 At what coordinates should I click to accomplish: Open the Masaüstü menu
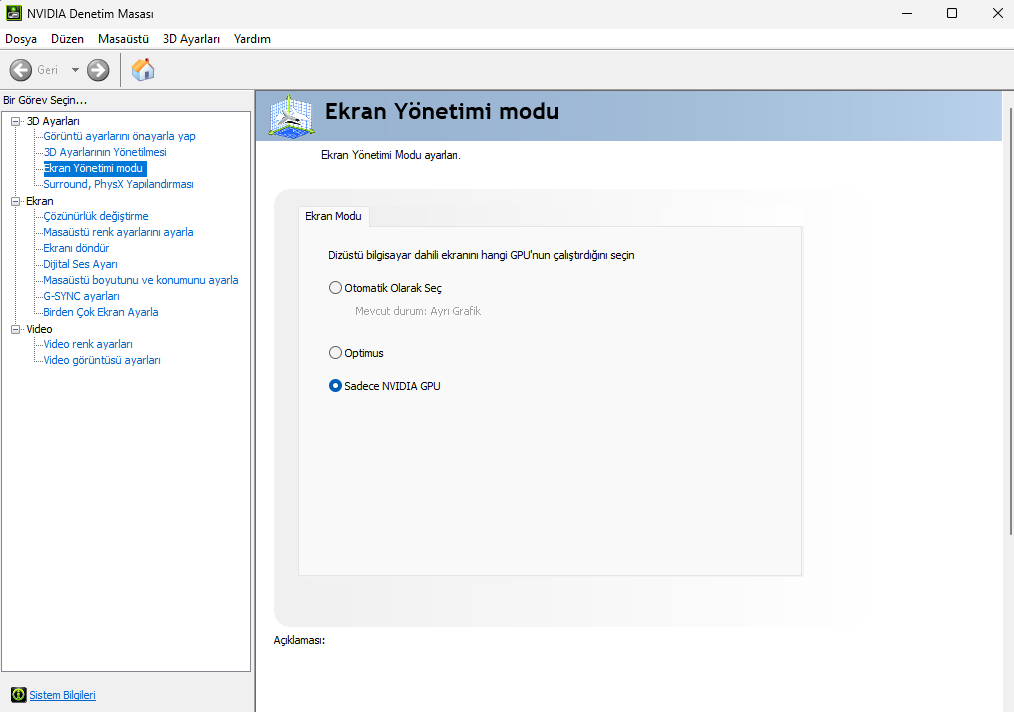[x=124, y=39]
